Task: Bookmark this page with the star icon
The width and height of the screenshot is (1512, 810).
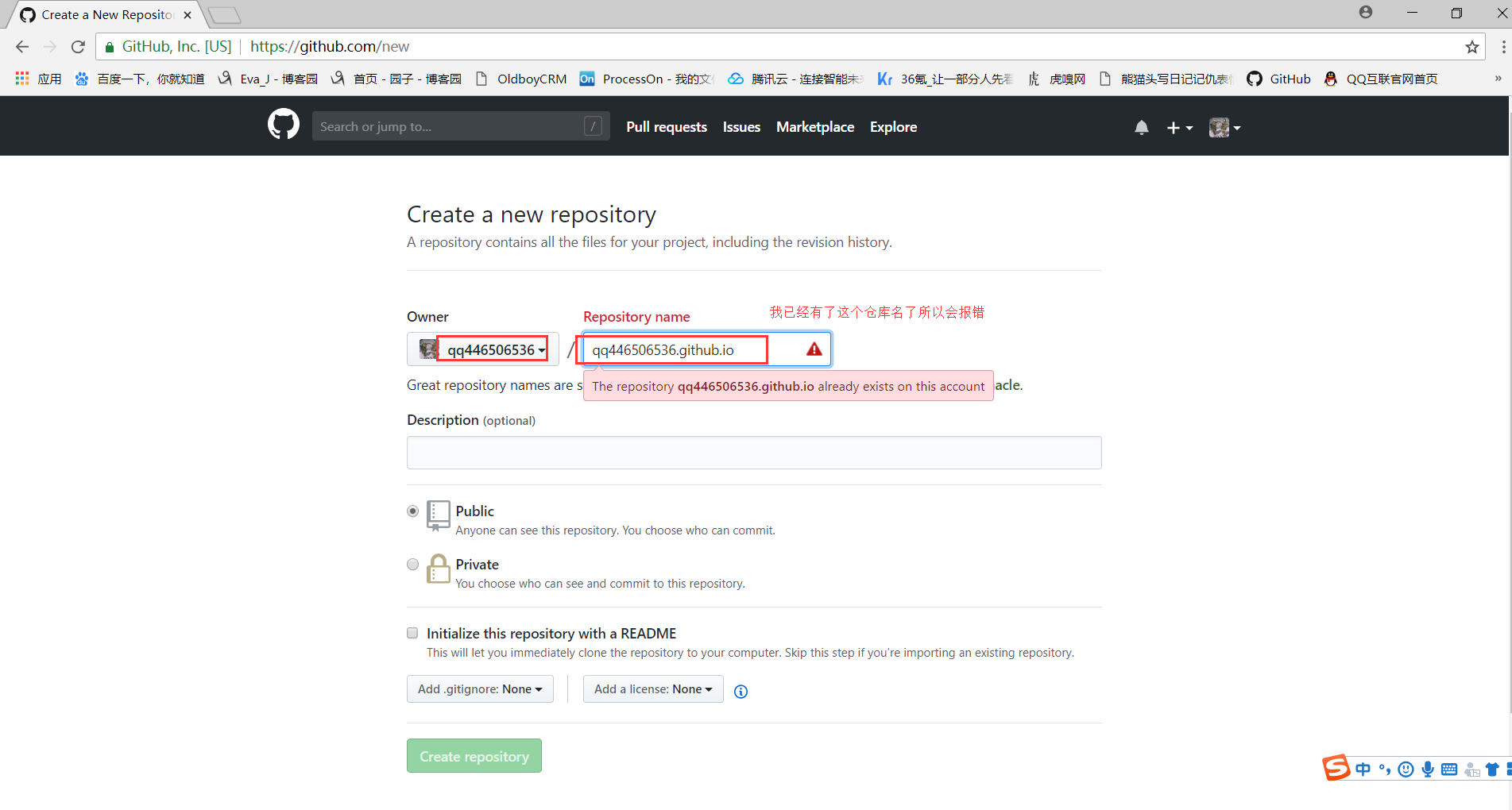Action: [x=1472, y=47]
